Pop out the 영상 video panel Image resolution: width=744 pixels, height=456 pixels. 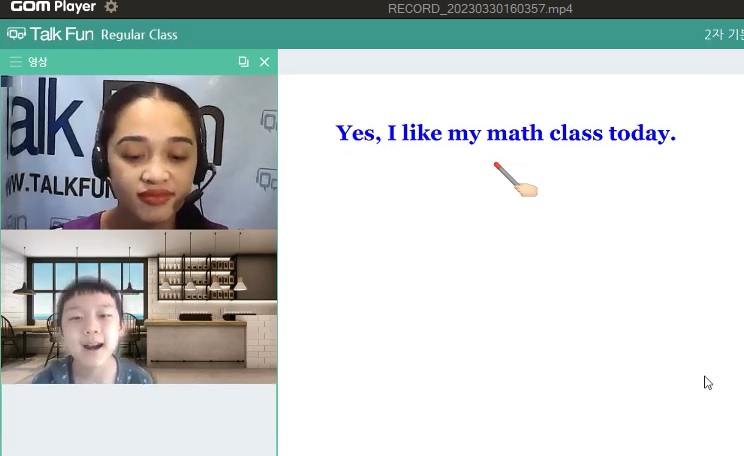click(243, 62)
